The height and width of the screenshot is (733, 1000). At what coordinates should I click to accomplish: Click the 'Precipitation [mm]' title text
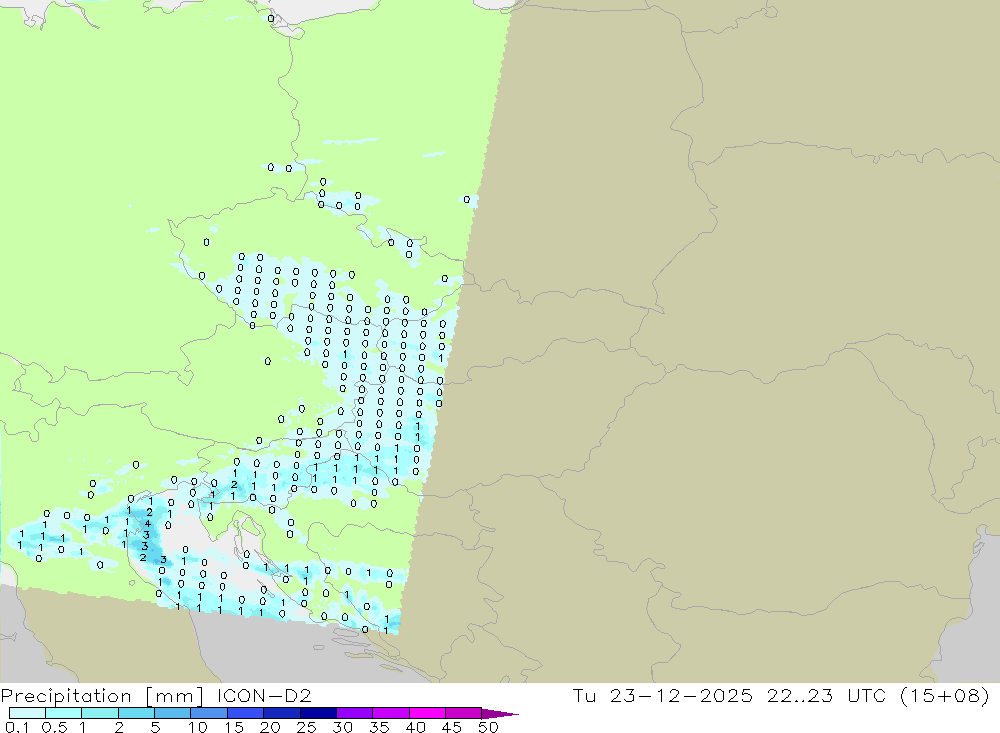click(x=102, y=696)
